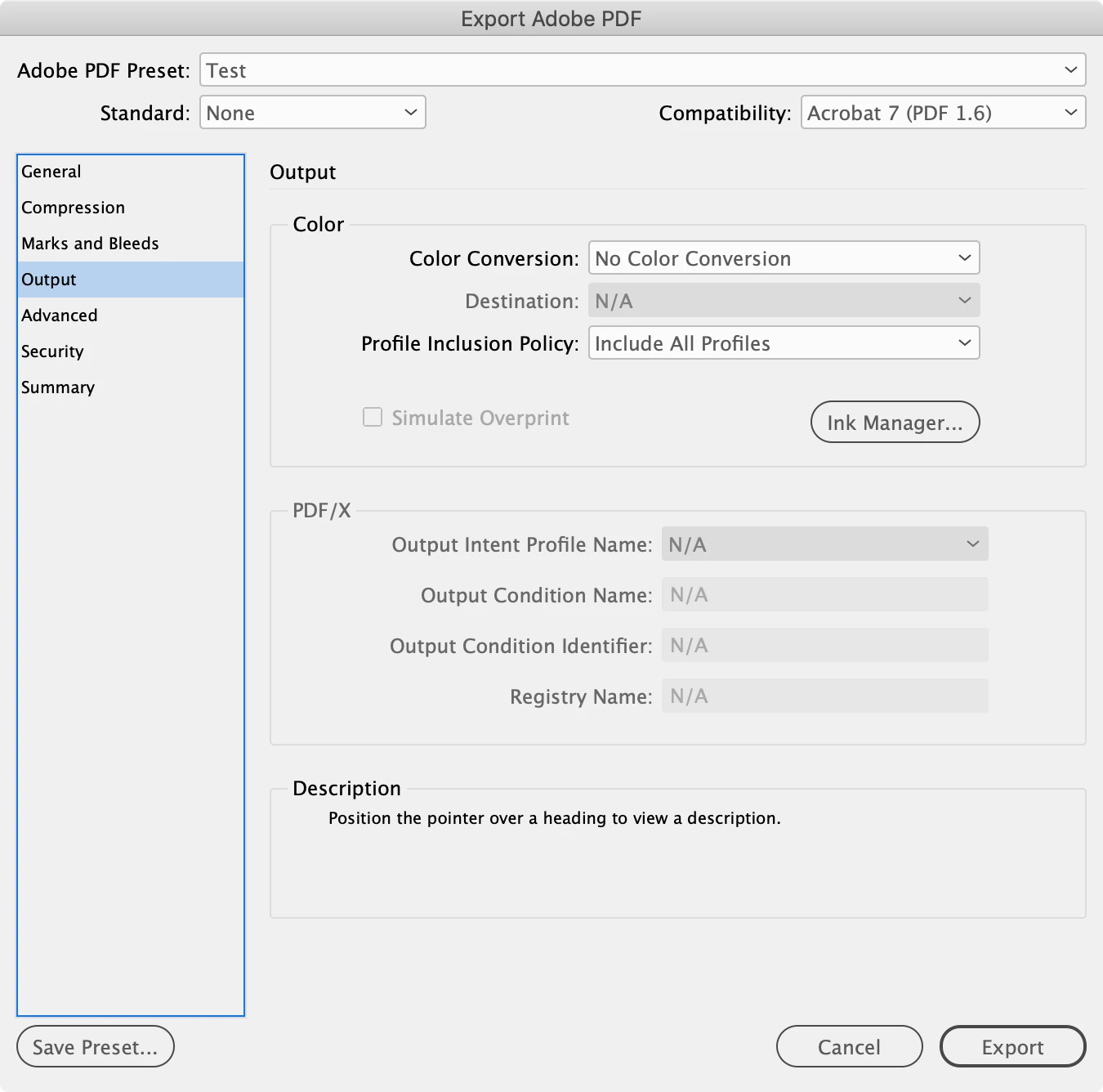Click the Registry Name field
1103x1092 pixels.
pyautogui.click(x=824, y=696)
